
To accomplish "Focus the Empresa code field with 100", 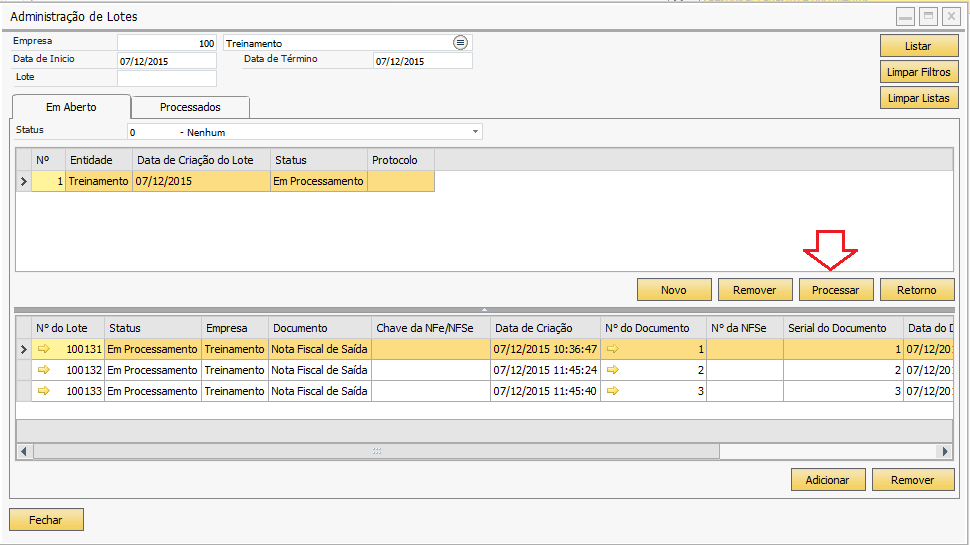I will click(x=167, y=43).
